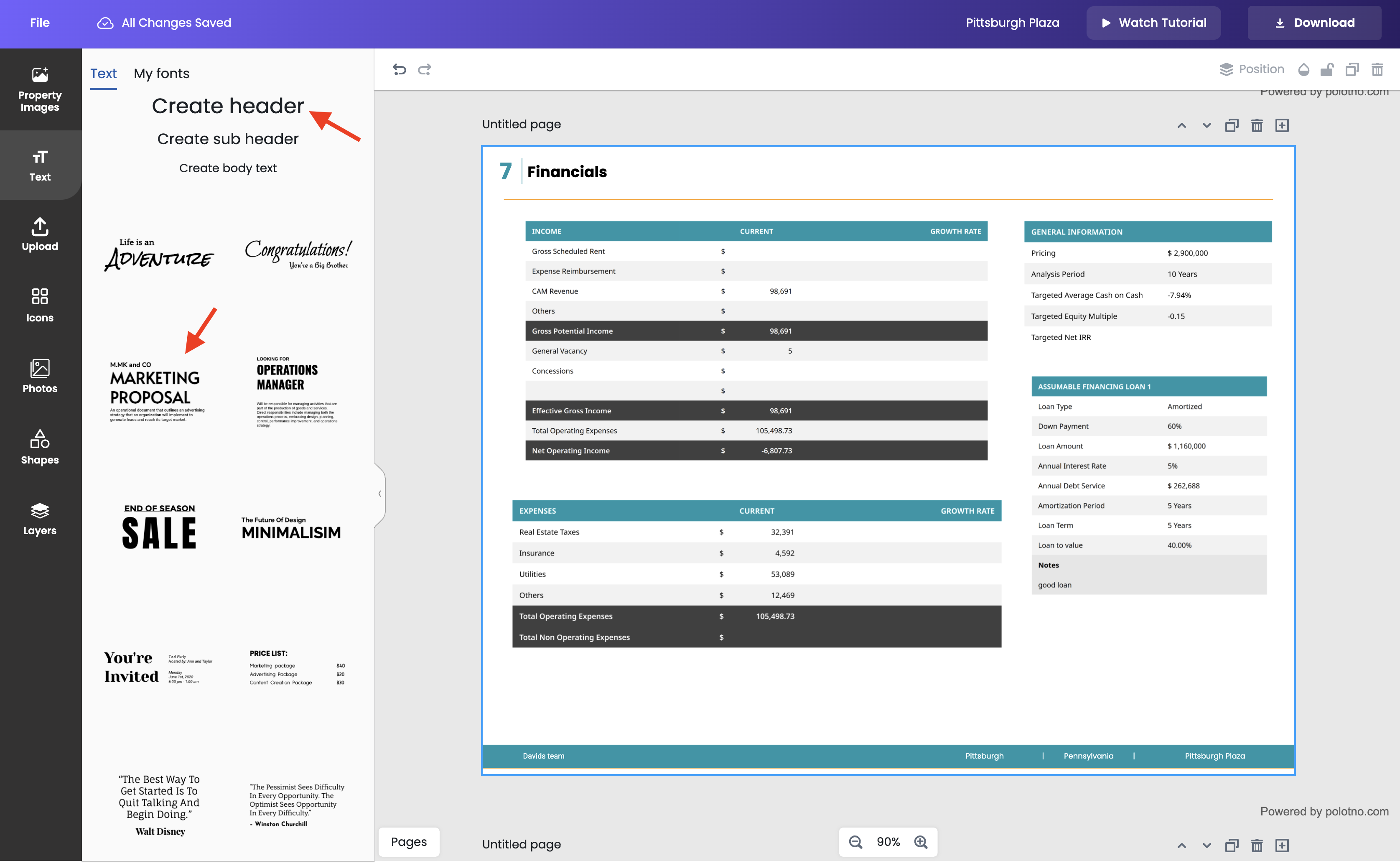Open the File menu
This screenshot has width=1400, height=866.
[x=40, y=22]
